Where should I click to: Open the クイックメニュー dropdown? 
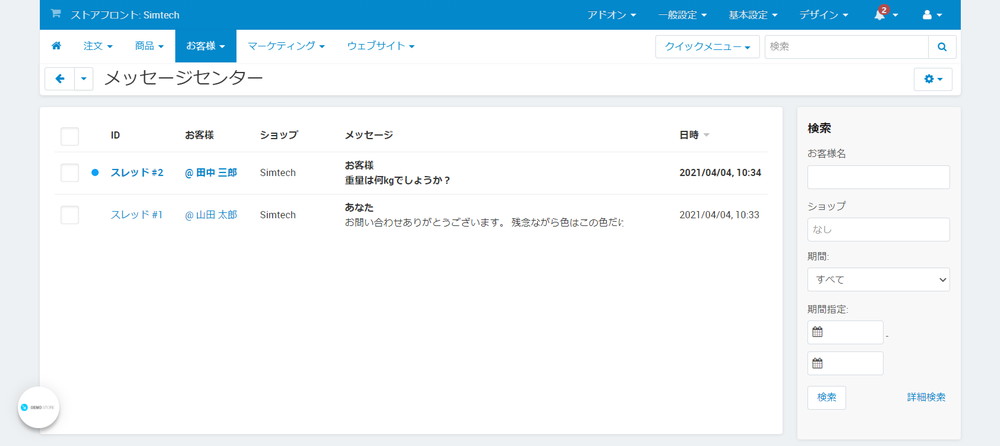coord(707,47)
